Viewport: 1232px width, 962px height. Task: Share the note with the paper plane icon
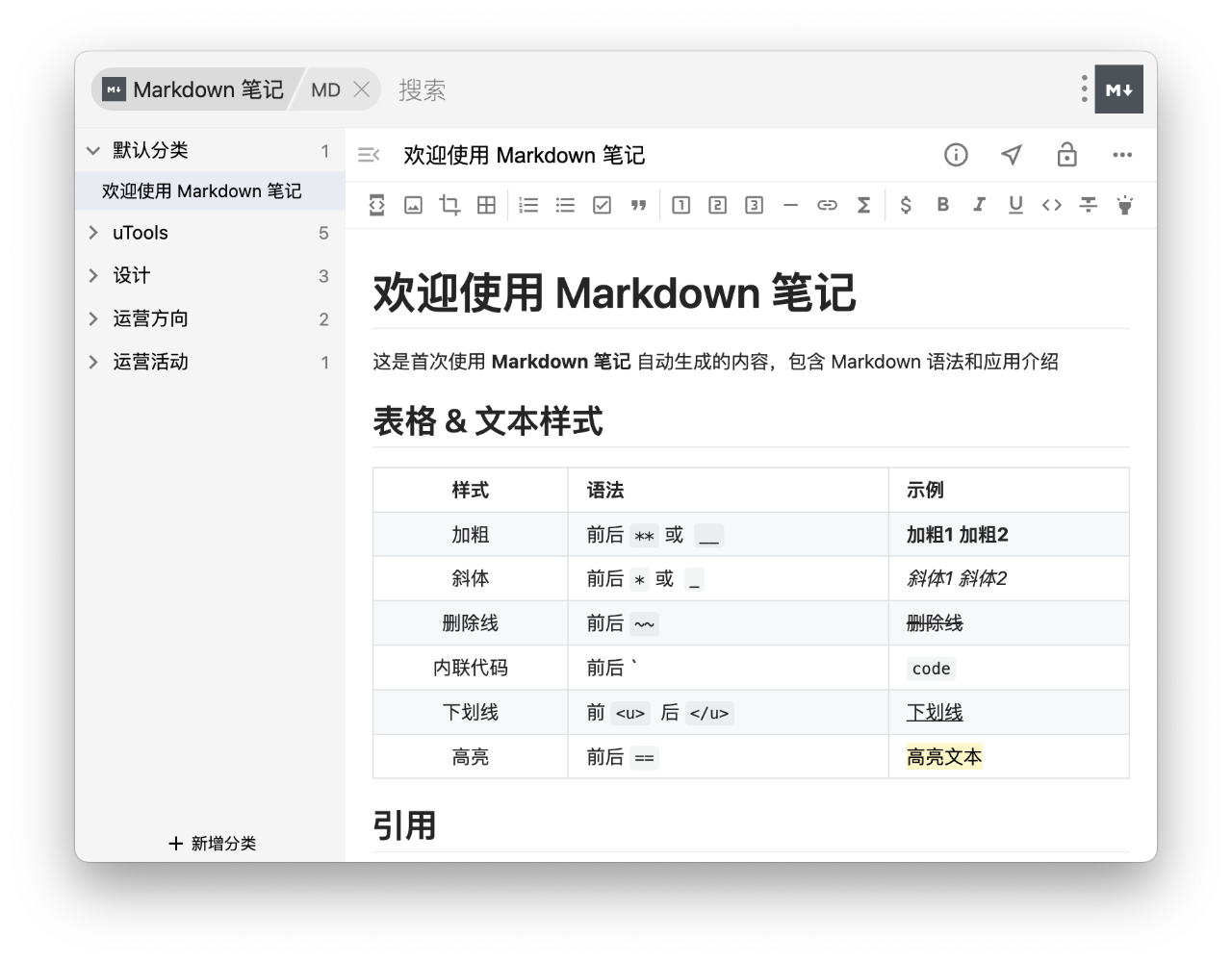pyautogui.click(x=1012, y=155)
